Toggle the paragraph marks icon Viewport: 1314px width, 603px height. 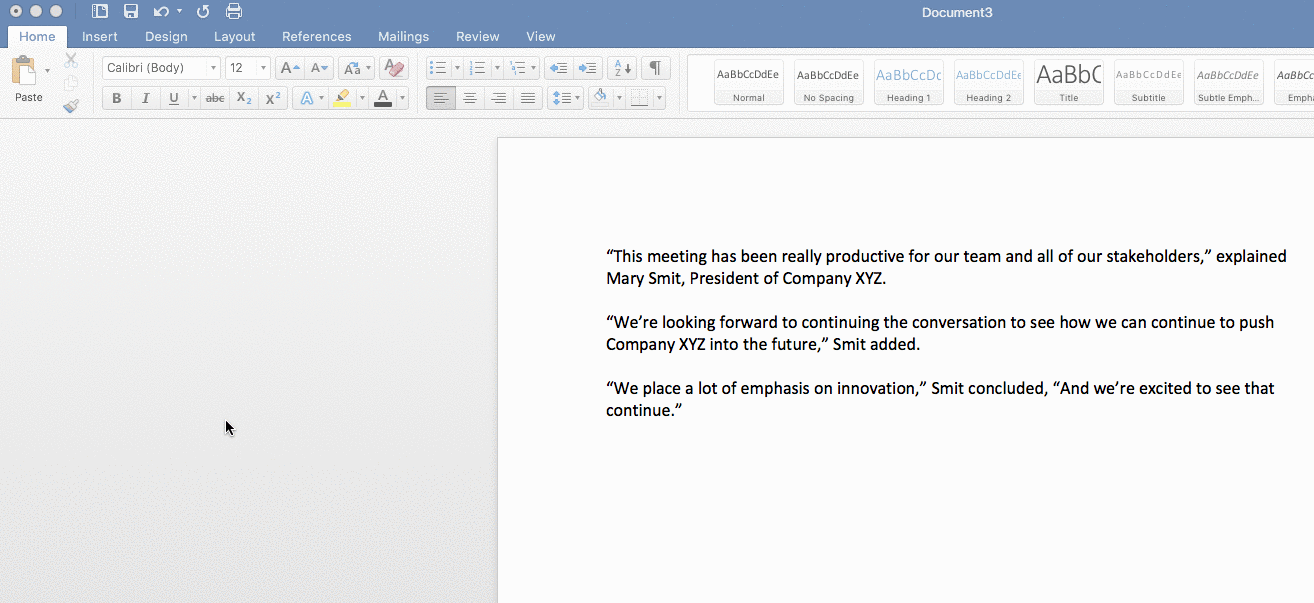tap(655, 67)
